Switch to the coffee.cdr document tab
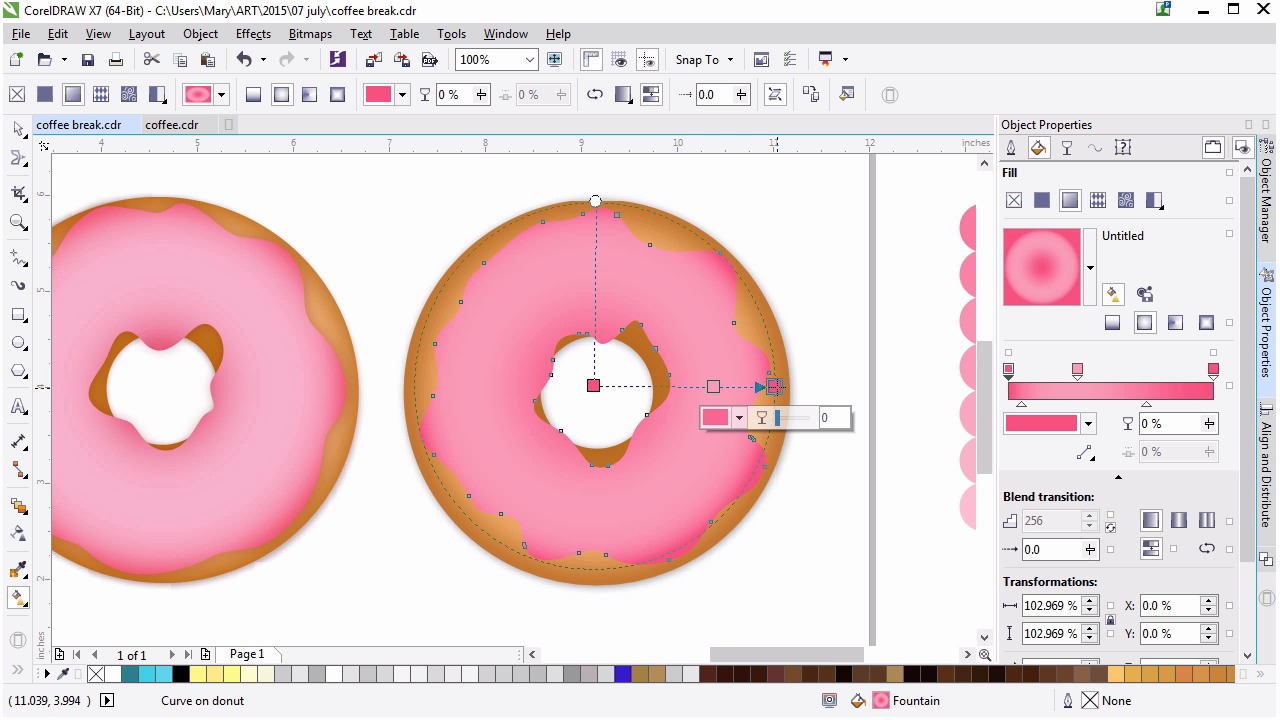Viewport: 1280px width, 720px height. click(171, 125)
